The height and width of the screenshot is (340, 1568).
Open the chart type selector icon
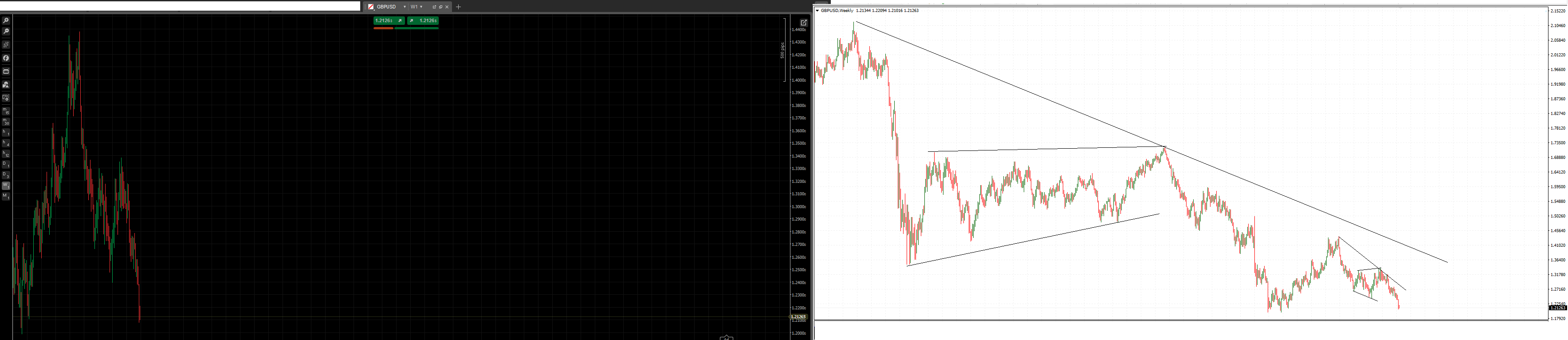point(371,7)
